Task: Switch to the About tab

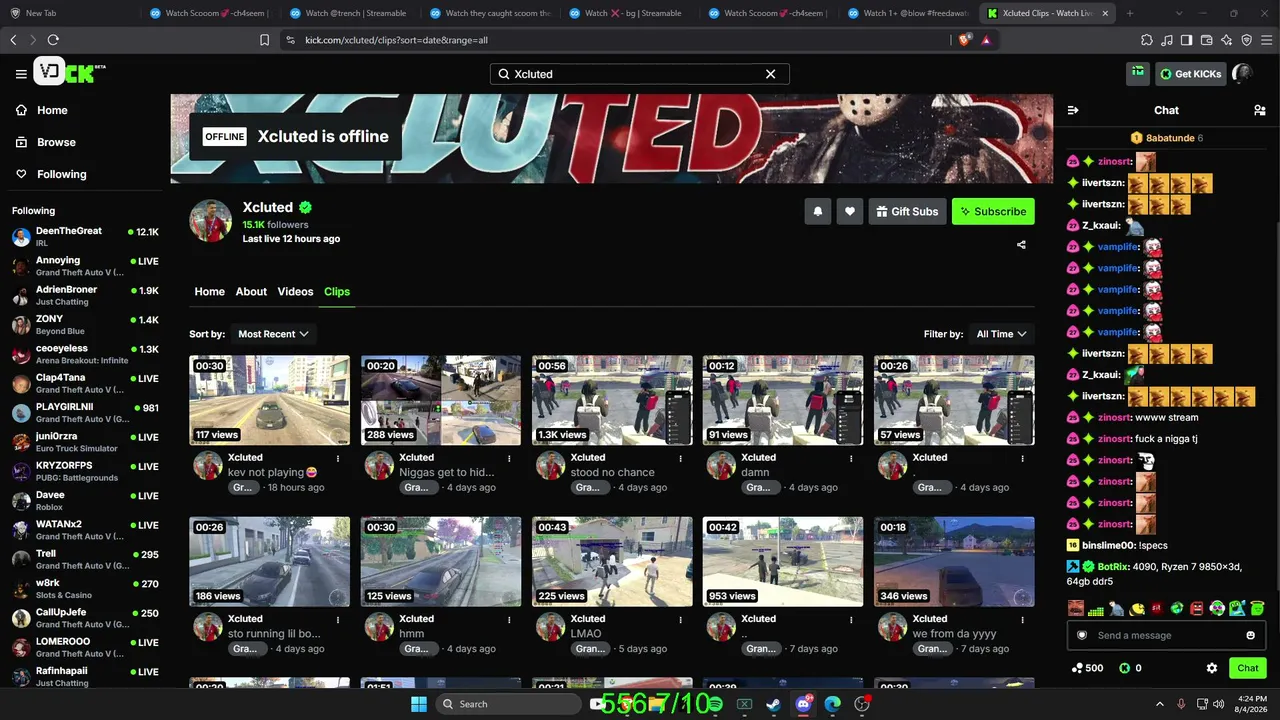Action: (x=251, y=292)
